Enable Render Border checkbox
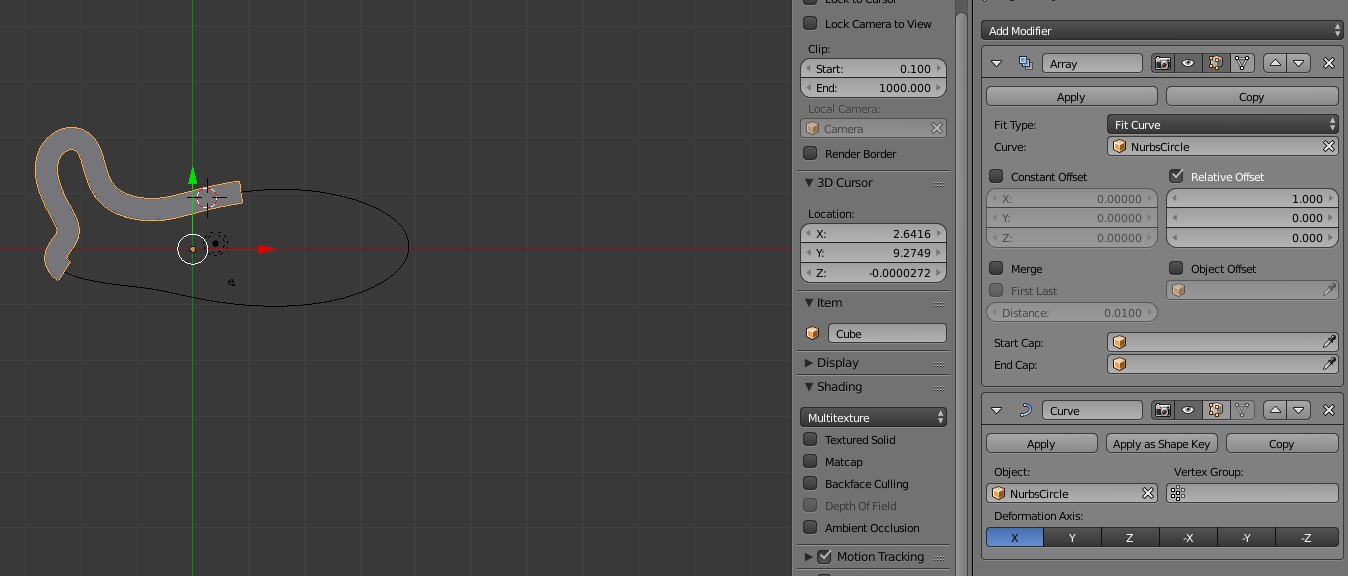 point(810,154)
